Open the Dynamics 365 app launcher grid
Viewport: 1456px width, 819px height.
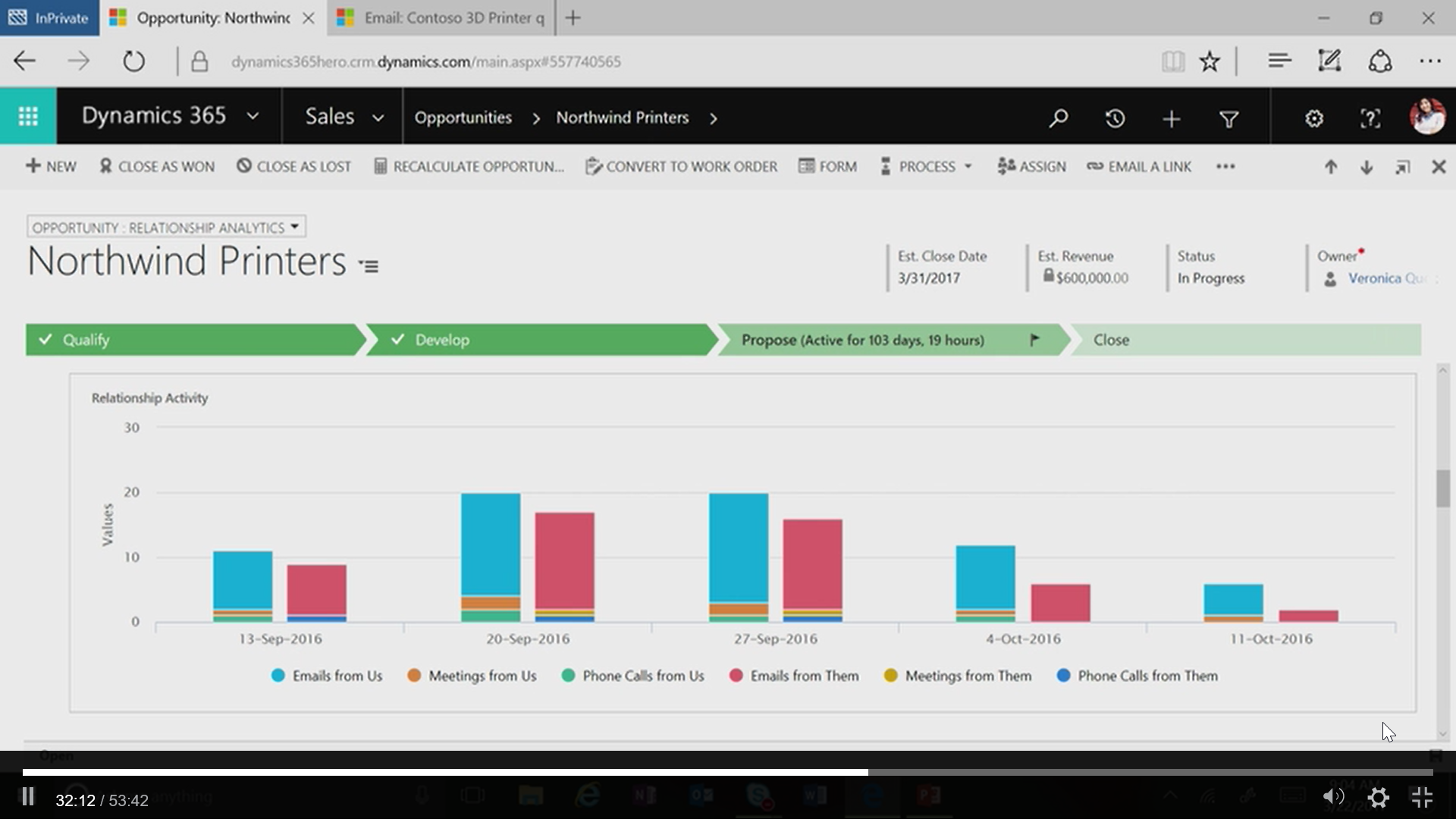click(x=28, y=116)
